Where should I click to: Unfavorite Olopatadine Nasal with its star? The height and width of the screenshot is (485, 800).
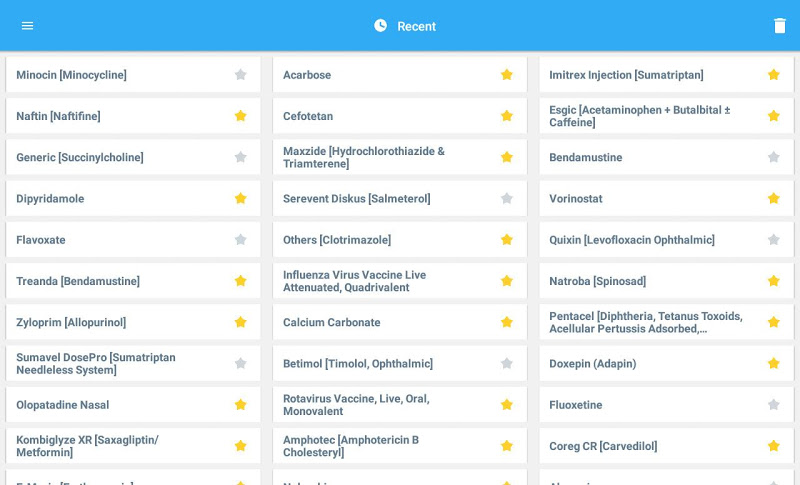(x=240, y=405)
